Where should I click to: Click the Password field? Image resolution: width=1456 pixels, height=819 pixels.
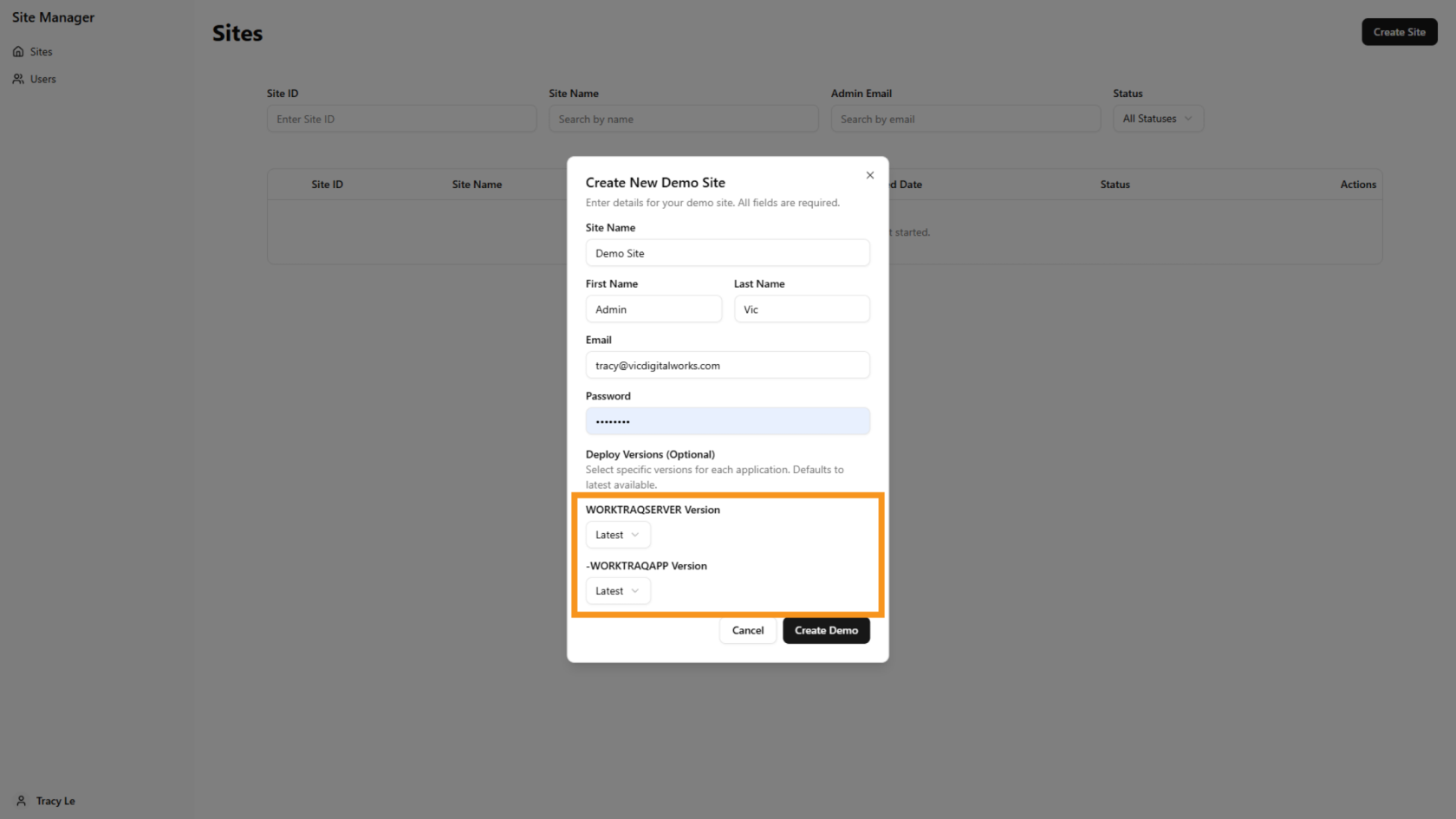727,421
